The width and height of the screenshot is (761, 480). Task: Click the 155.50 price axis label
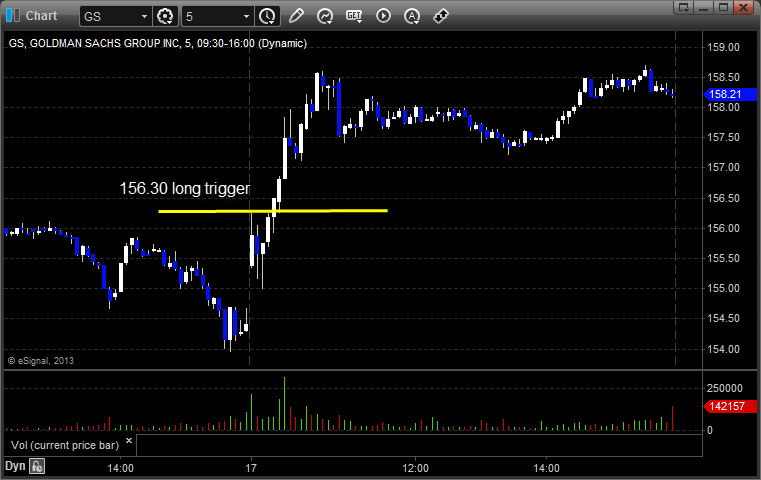723,258
